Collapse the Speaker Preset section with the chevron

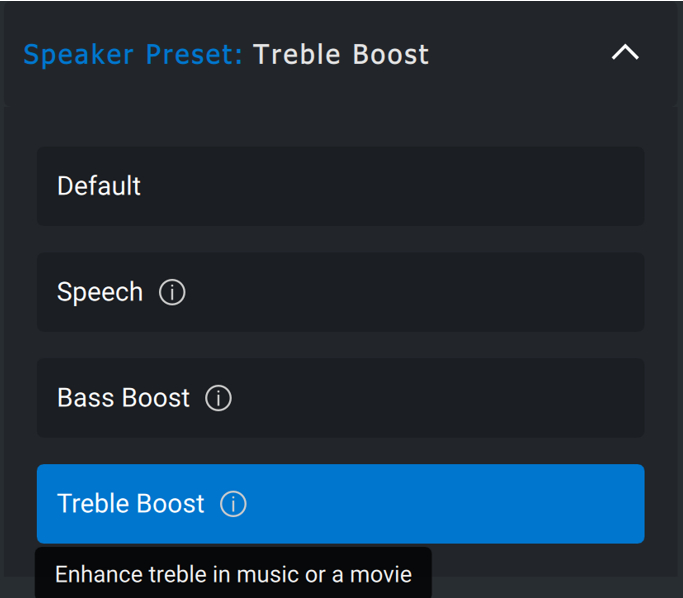click(x=625, y=53)
